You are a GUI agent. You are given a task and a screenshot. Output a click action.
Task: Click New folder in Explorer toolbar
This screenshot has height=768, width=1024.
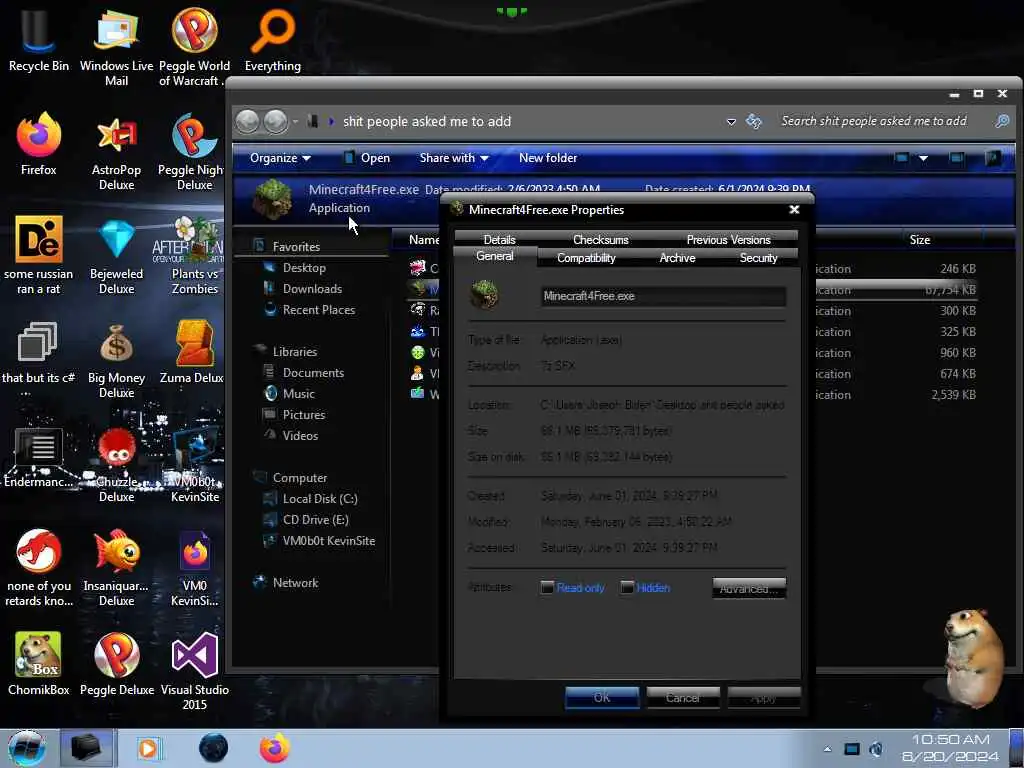[x=548, y=158]
